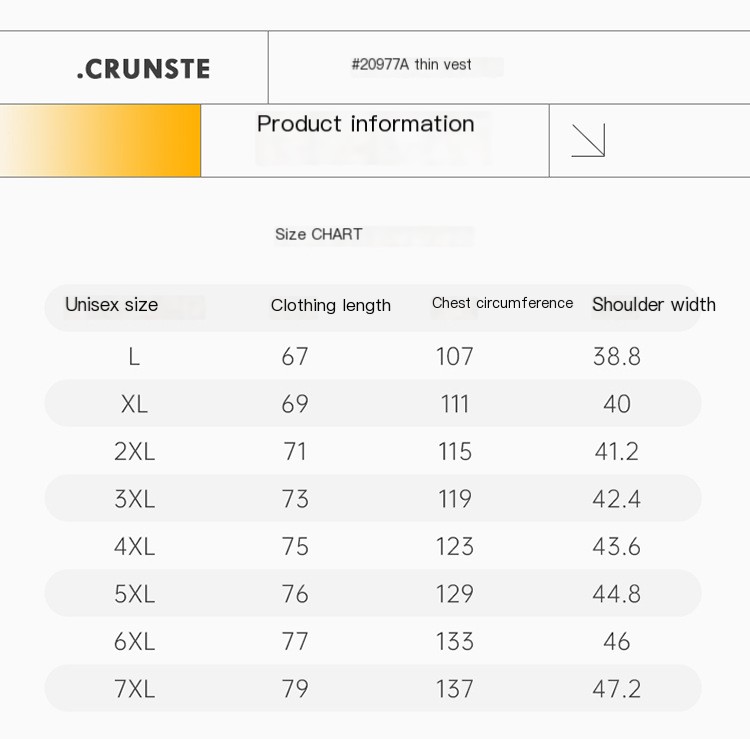This screenshot has width=750, height=739.
Task: Select the size '2XL' row label
Action: pyautogui.click(x=134, y=452)
